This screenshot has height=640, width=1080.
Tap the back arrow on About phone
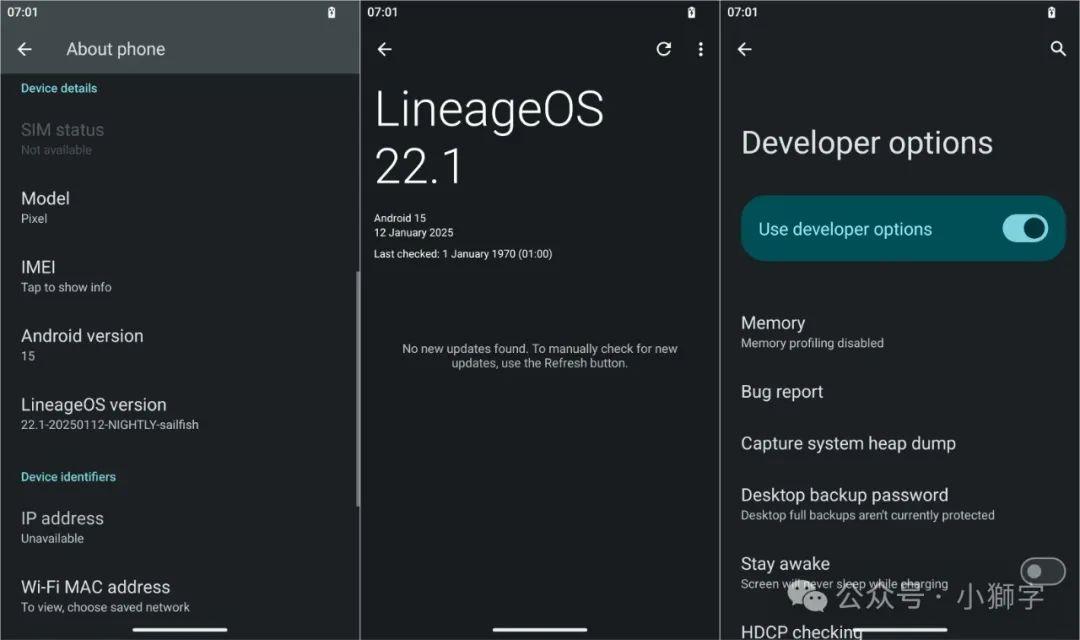(x=24, y=48)
